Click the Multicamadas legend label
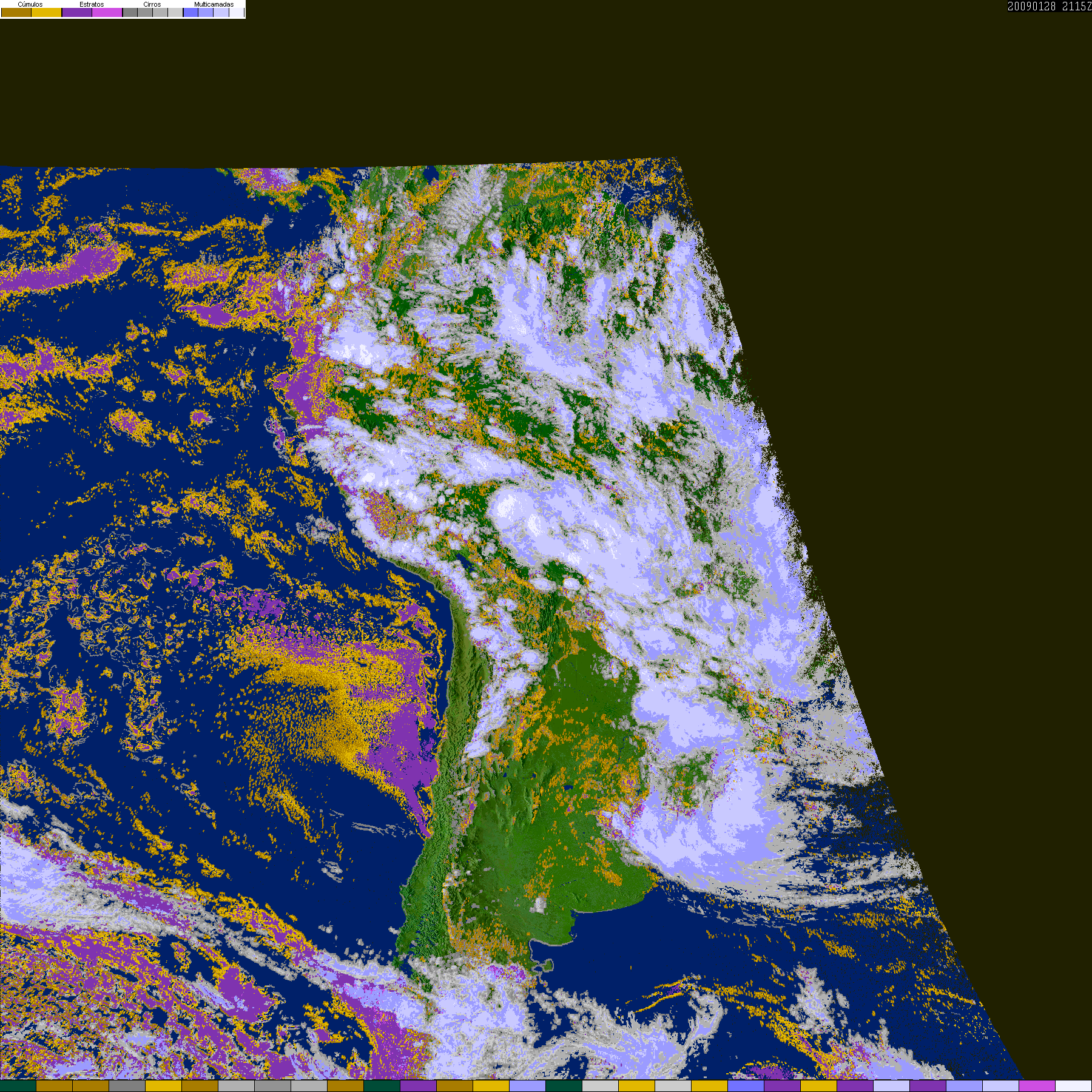Viewport: 1092px width, 1092px height. click(x=214, y=4)
